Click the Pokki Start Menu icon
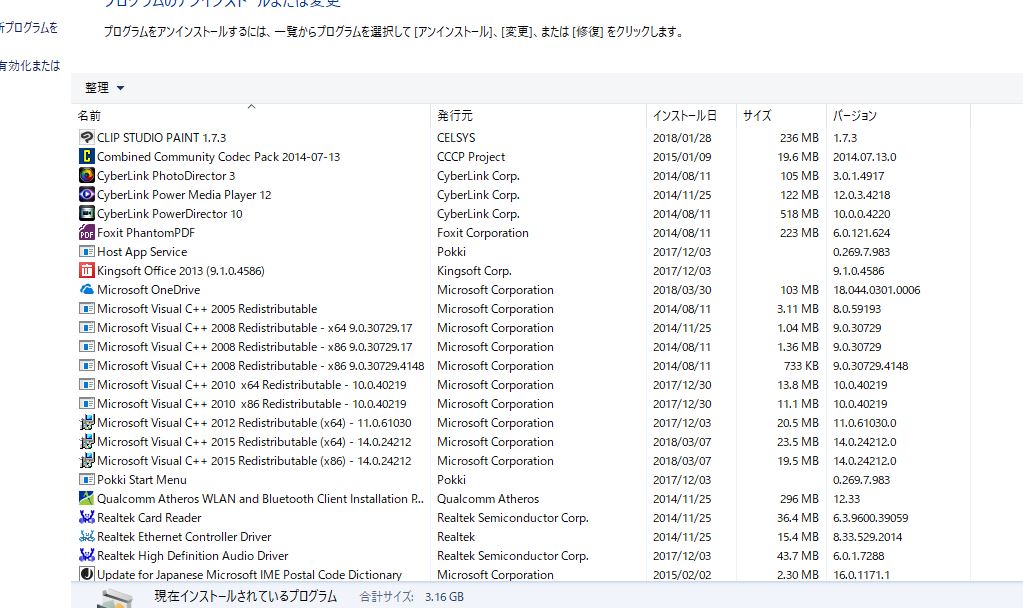 pos(87,479)
